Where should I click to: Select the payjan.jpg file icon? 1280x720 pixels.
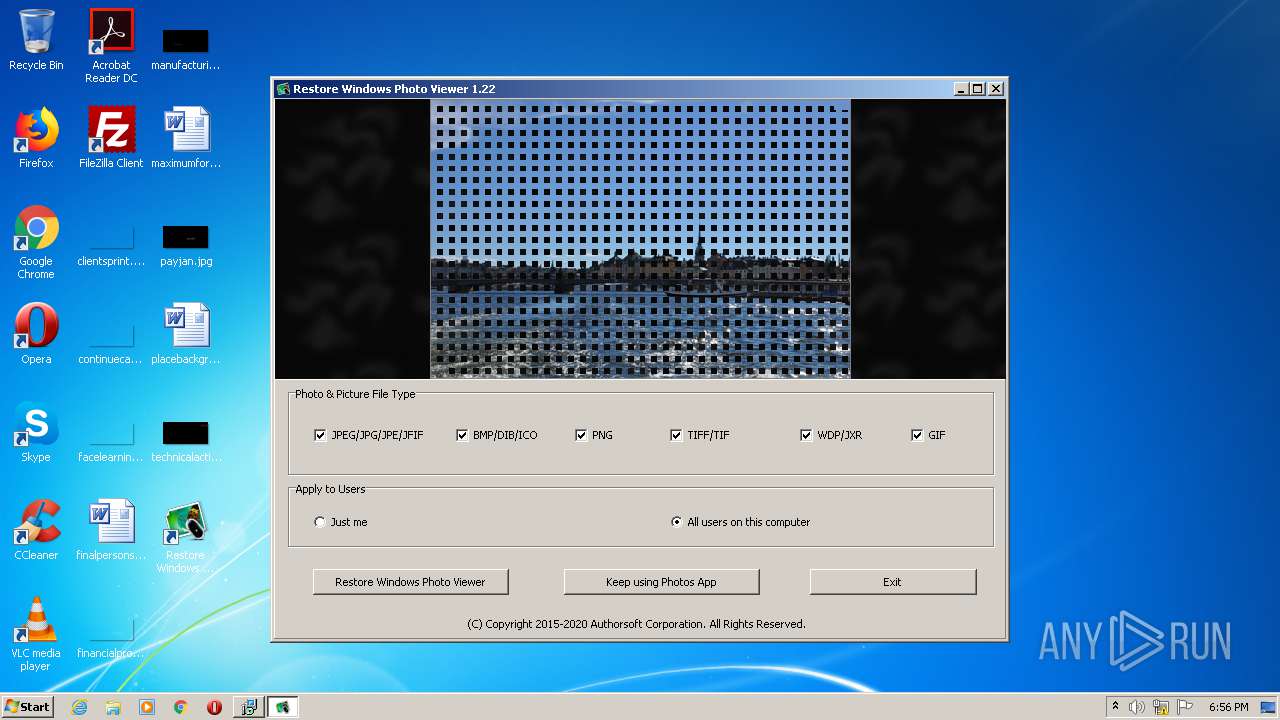tap(186, 247)
